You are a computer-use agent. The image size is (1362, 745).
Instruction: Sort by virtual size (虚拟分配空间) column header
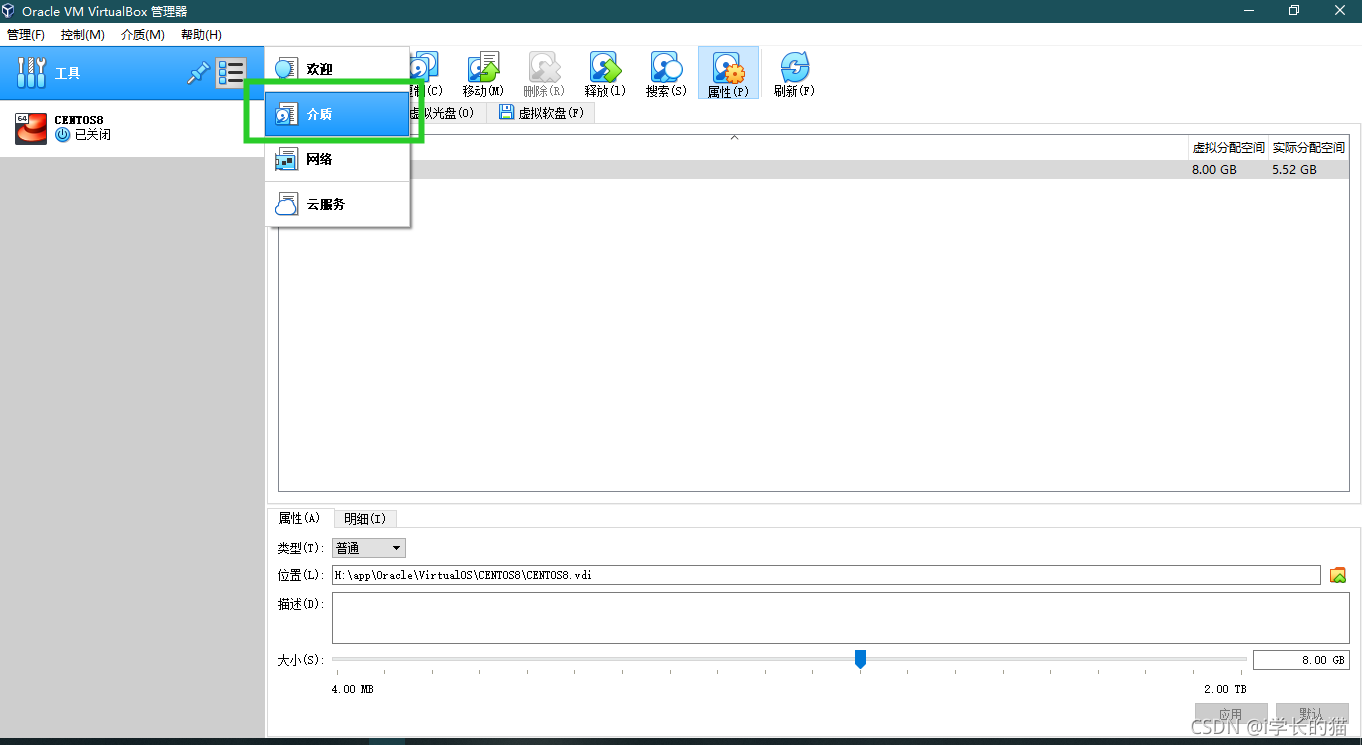[1228, 147]
